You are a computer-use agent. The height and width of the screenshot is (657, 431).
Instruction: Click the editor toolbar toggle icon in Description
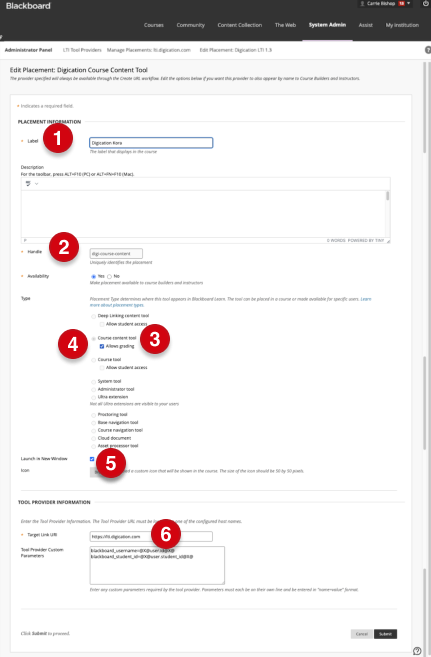28,184
